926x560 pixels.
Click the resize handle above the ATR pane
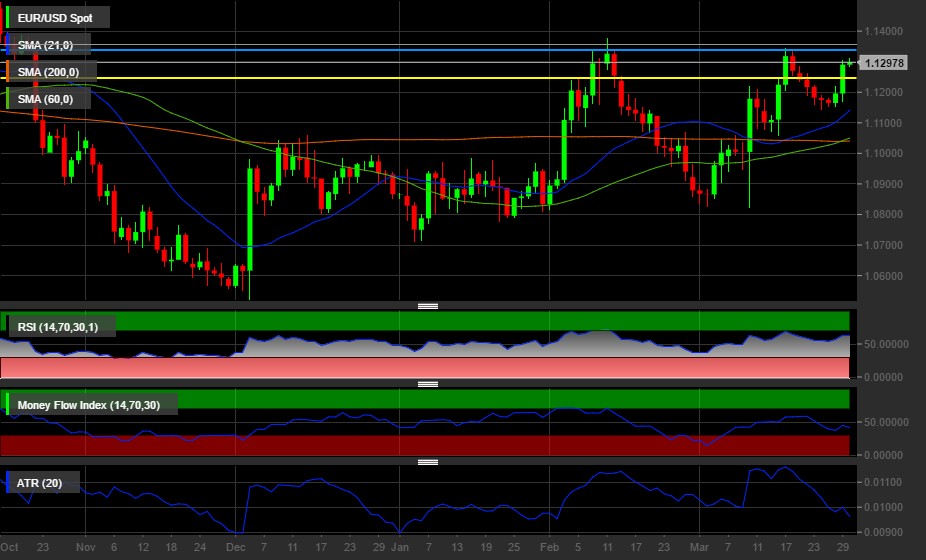pyautogui.click(x=428, y=462)
